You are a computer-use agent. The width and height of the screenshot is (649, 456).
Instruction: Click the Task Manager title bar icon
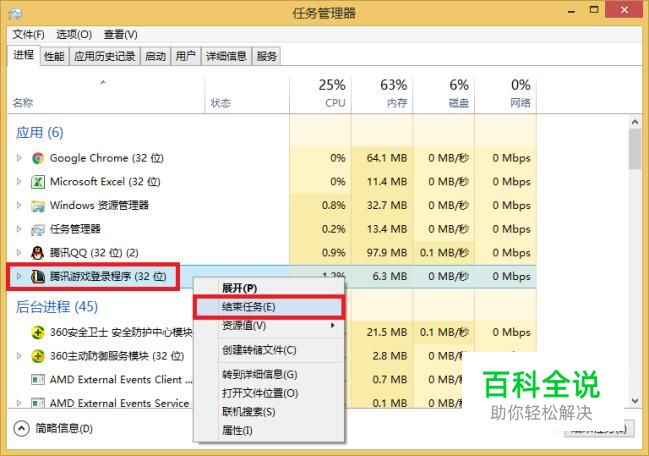click(15, 13)
